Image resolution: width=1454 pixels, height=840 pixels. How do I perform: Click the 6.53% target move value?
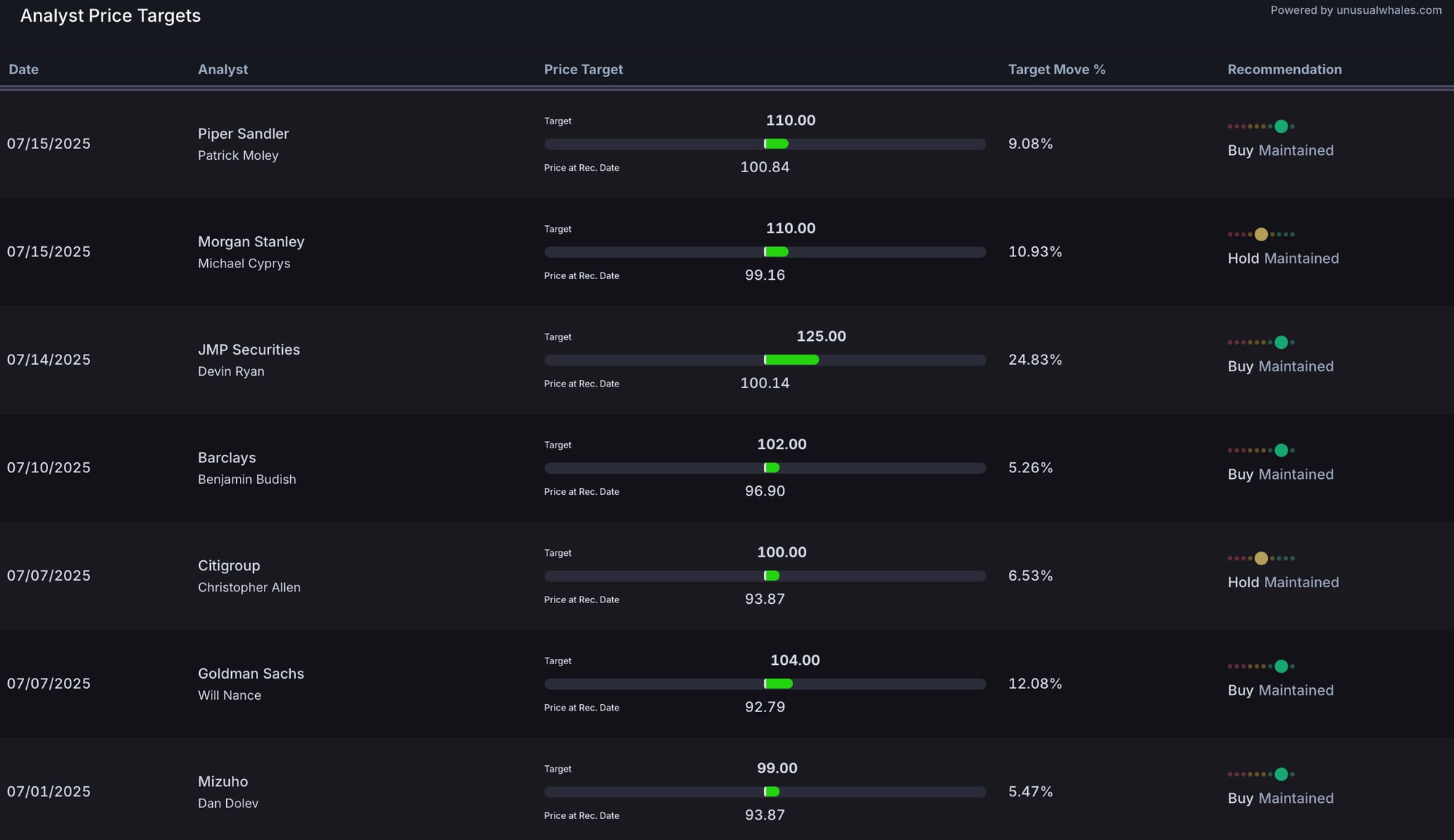1030,576
